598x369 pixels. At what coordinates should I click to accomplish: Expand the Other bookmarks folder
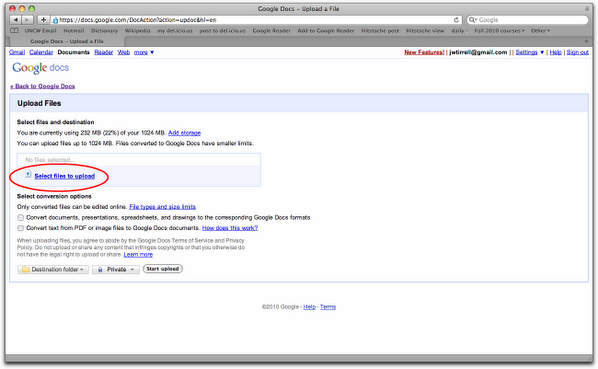coord(540,30)
